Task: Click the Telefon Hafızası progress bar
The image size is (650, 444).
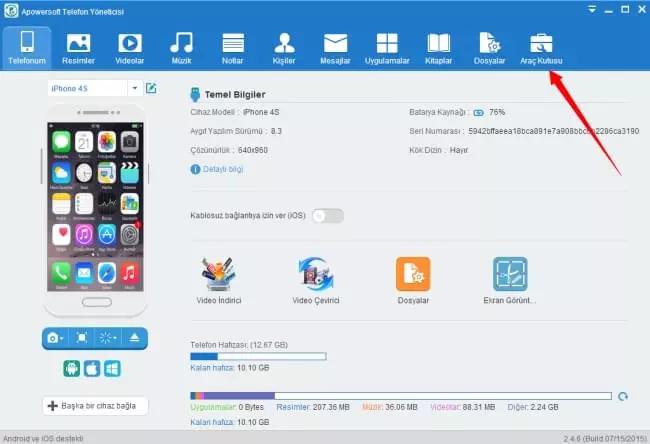Action: pyautogui.click(x=258, y=356)
